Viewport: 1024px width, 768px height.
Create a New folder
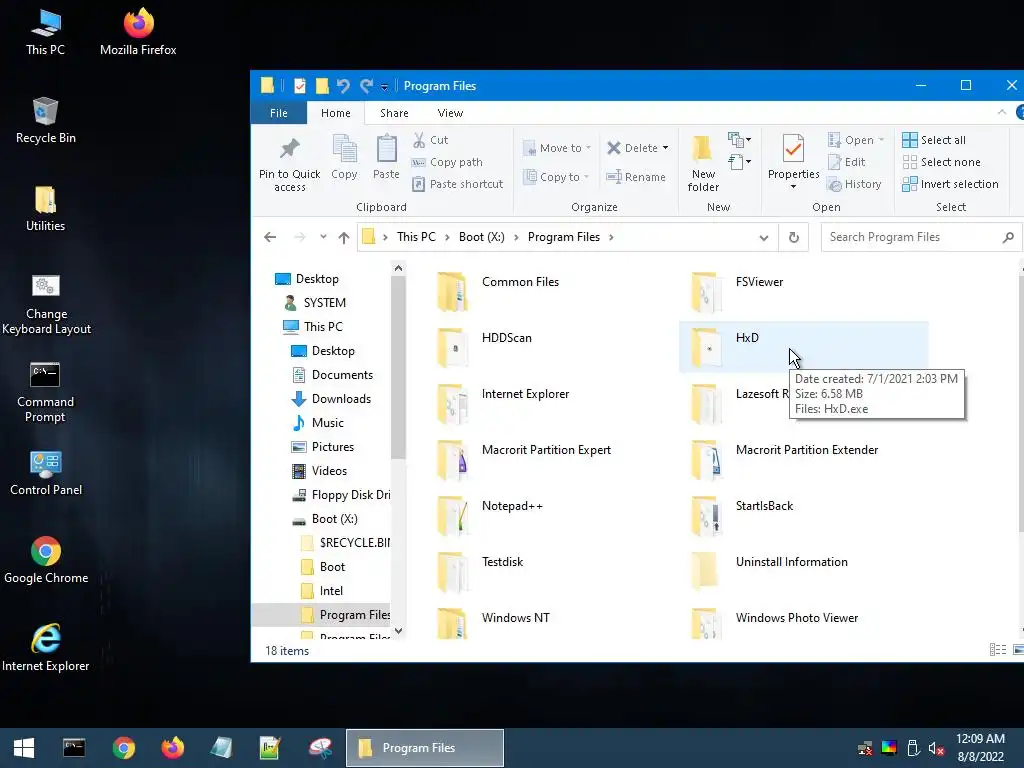pyautogui.click(x=703, y=164)
